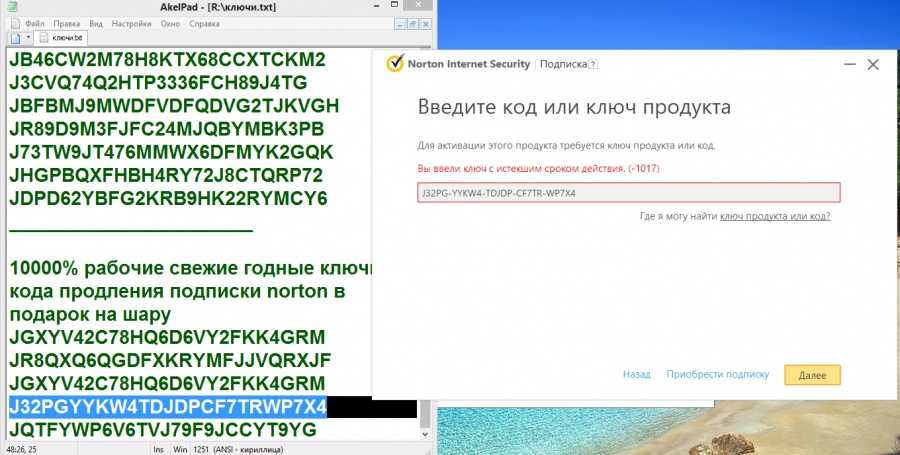This screenshot has height=455, width=900.
Task: Click the line JR89D9M3FJFC24MJQBYMBK3PB
Action: click(166, 129)
